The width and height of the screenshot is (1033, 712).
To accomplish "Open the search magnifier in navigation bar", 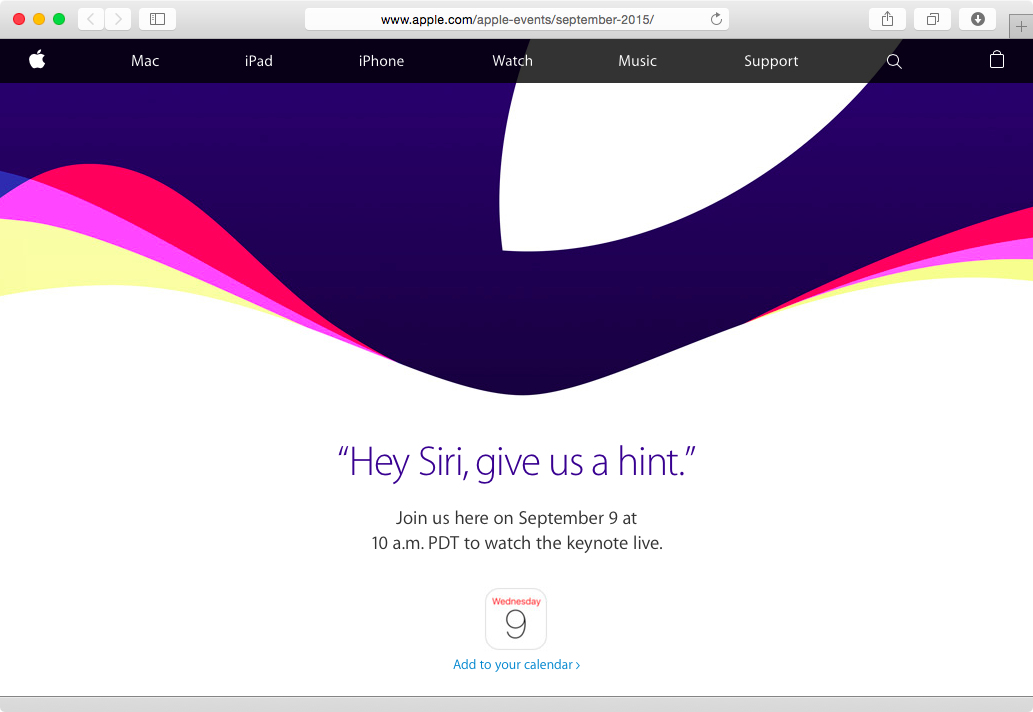I will tap(894, 61).
